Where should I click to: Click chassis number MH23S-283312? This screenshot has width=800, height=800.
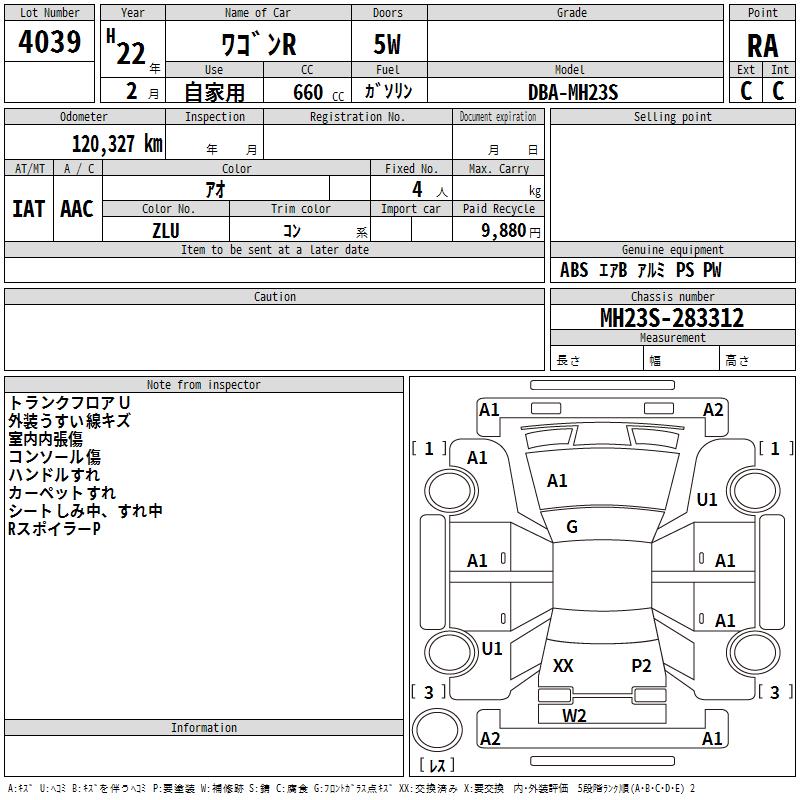[672, 318]
